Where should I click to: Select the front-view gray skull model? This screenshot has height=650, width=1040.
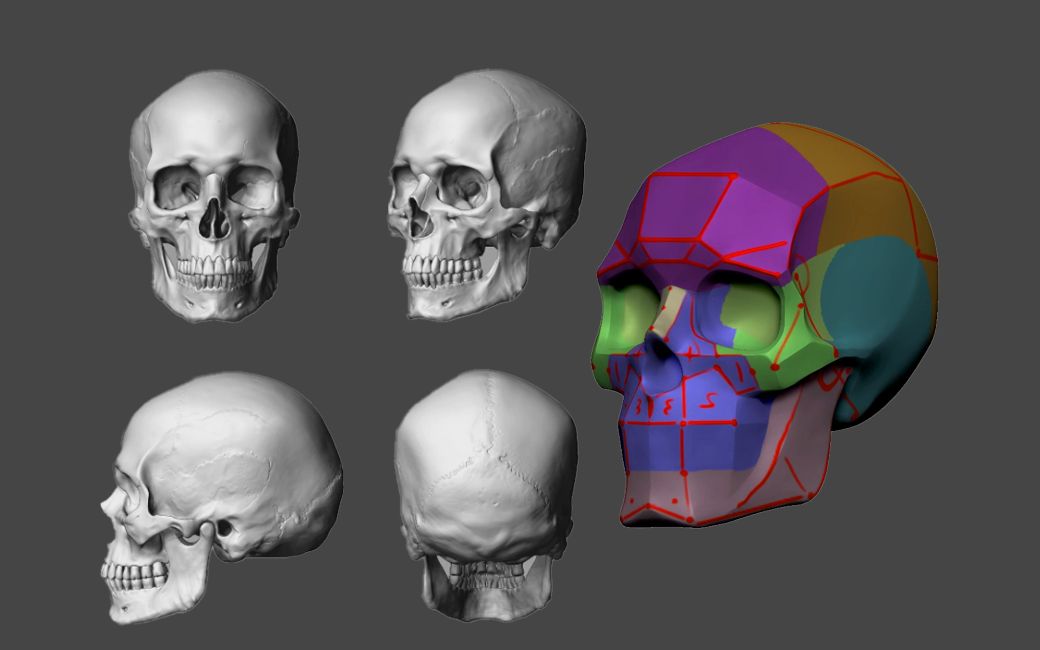214,196
